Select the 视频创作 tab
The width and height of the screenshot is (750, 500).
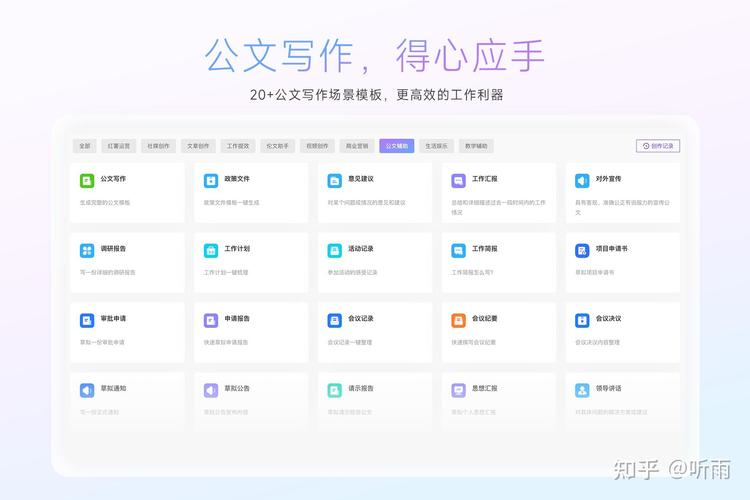317,146
